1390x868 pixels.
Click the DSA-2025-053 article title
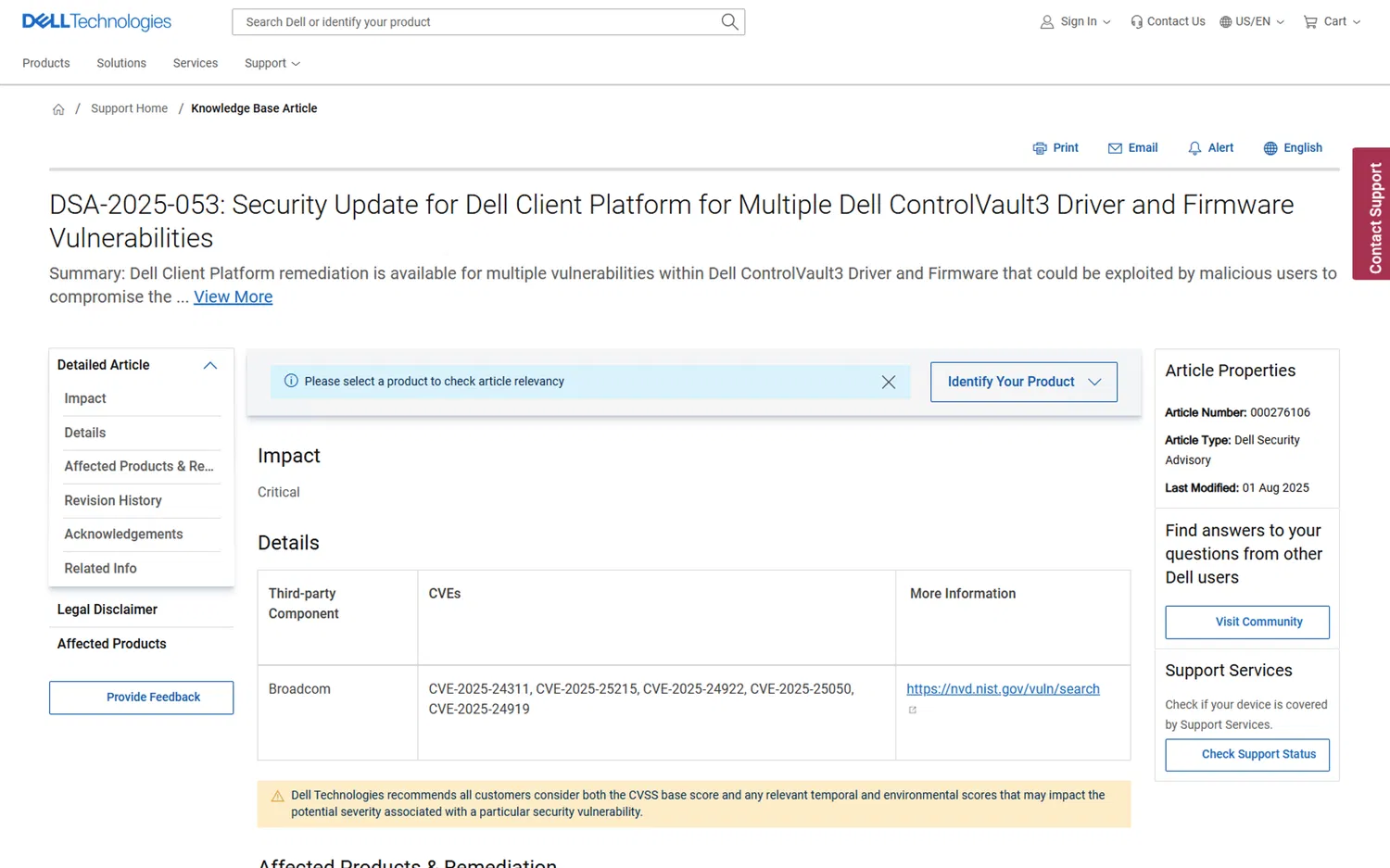tap(672, 221)
